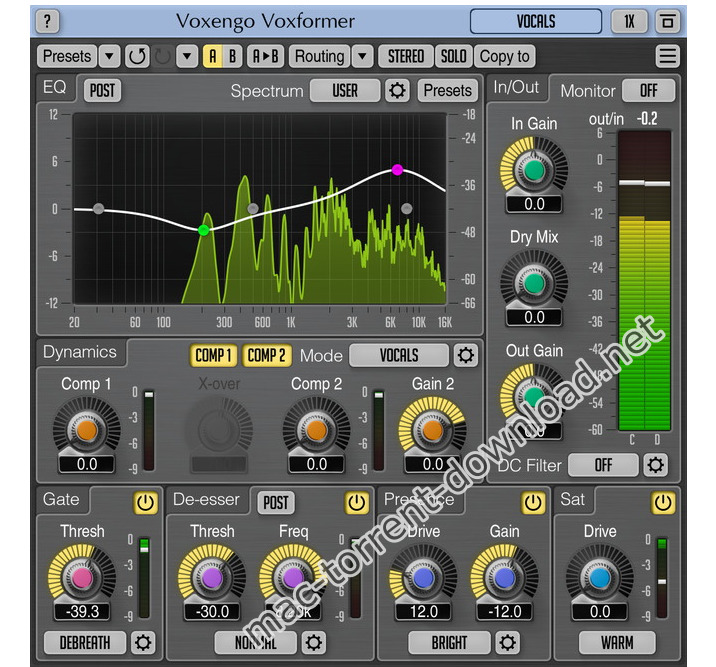Open dropdown arrow next to Routing
The height and width of the screenshot is (667, 716).
(363, 56)
